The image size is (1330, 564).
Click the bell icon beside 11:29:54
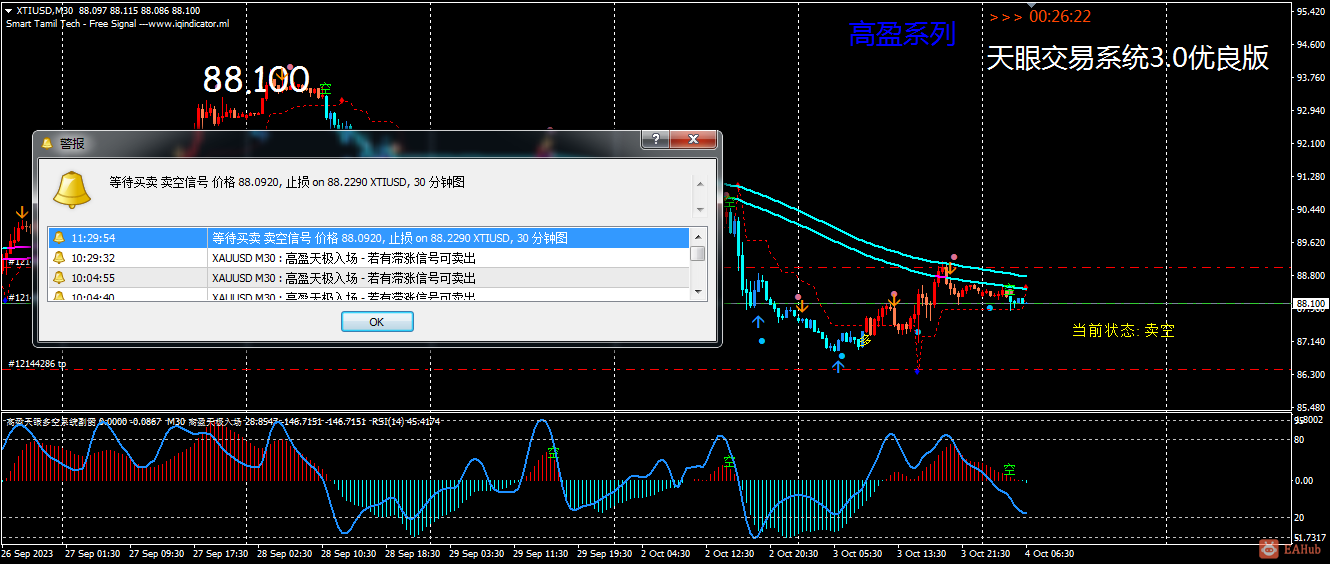(59, 238)
